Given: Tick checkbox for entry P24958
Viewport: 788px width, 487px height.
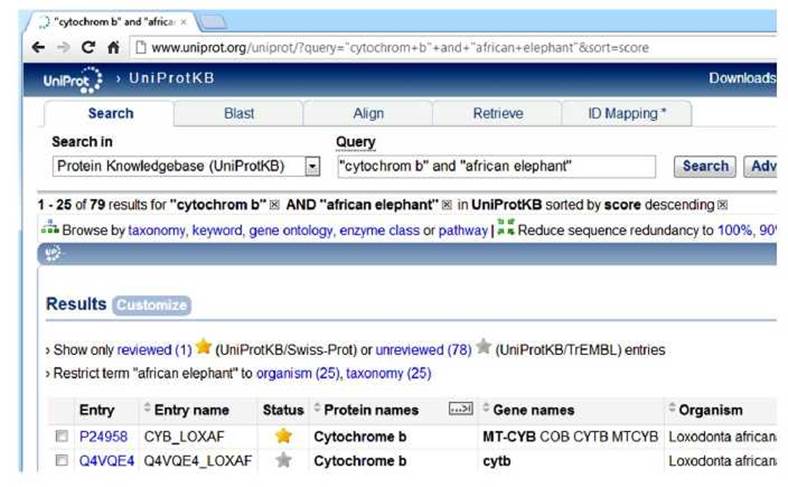Looking at the screenshot, I should pyautogui.click(x=62, y=436).
